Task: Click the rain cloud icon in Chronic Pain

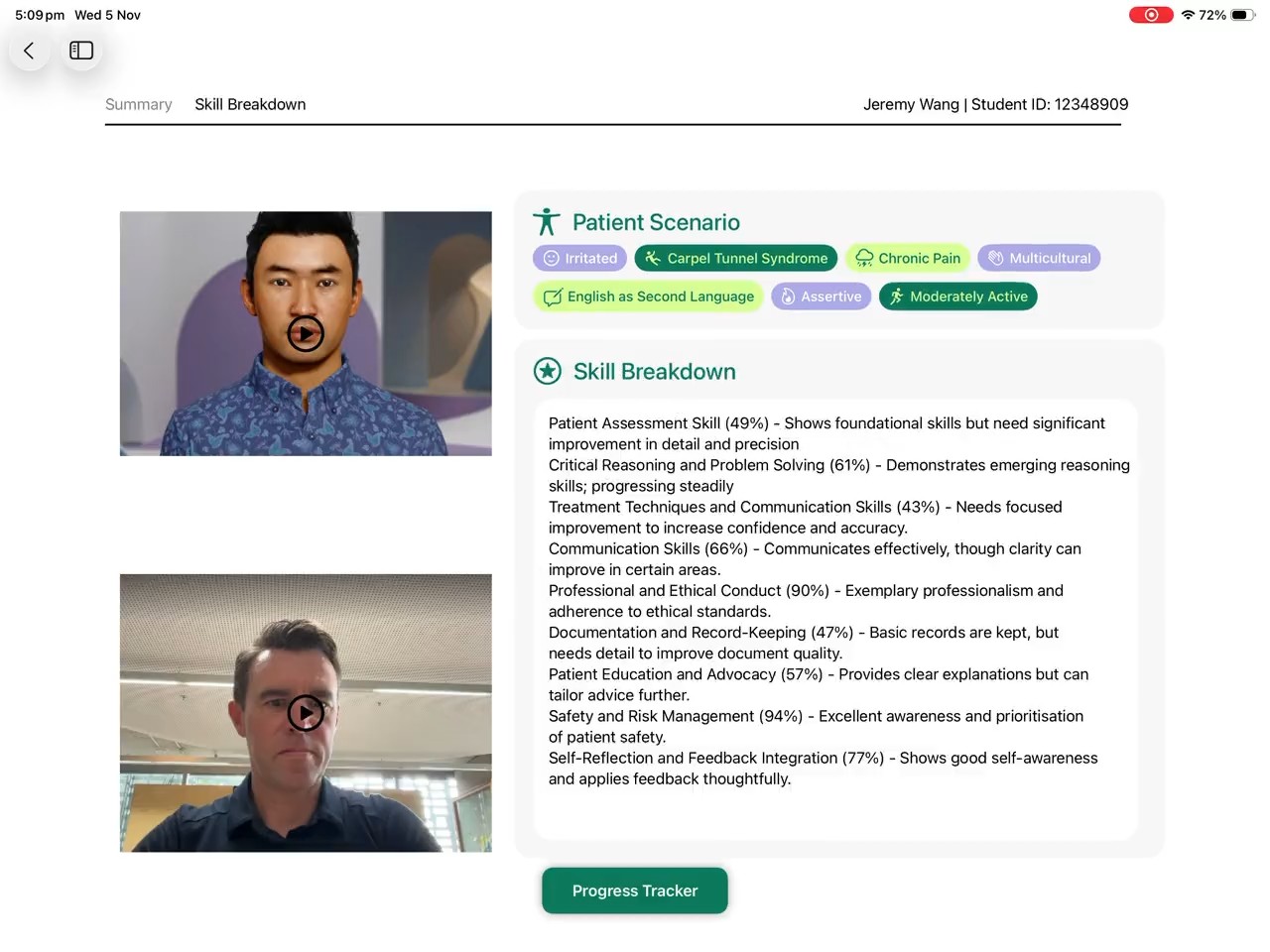Action: click(x=864, y=258)
